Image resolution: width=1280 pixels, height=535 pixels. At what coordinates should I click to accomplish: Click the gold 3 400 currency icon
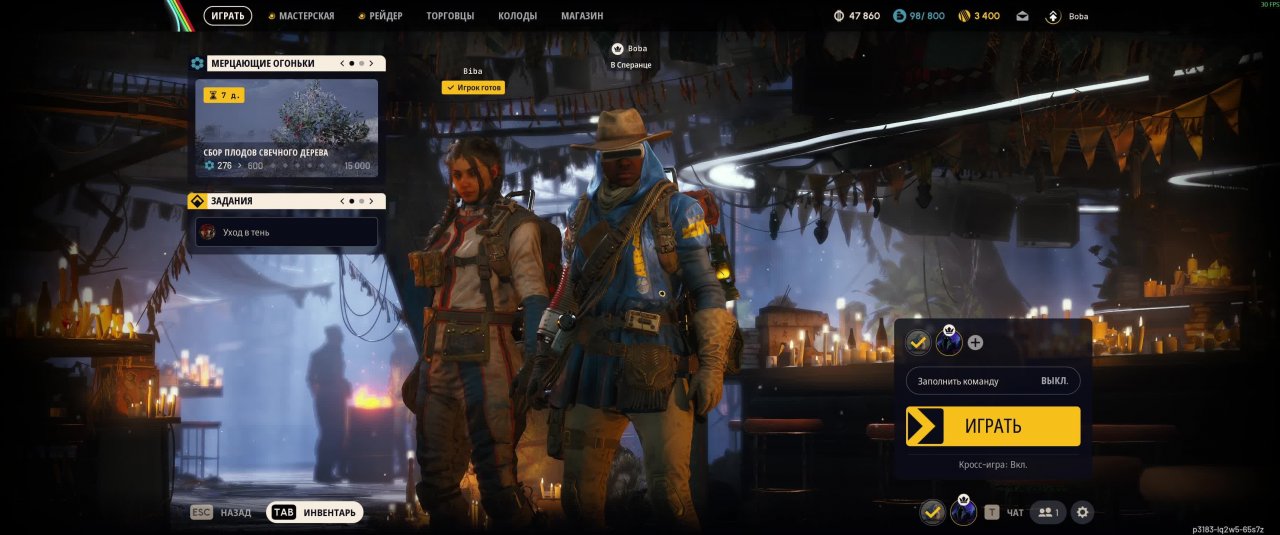[x=964, y=16]
